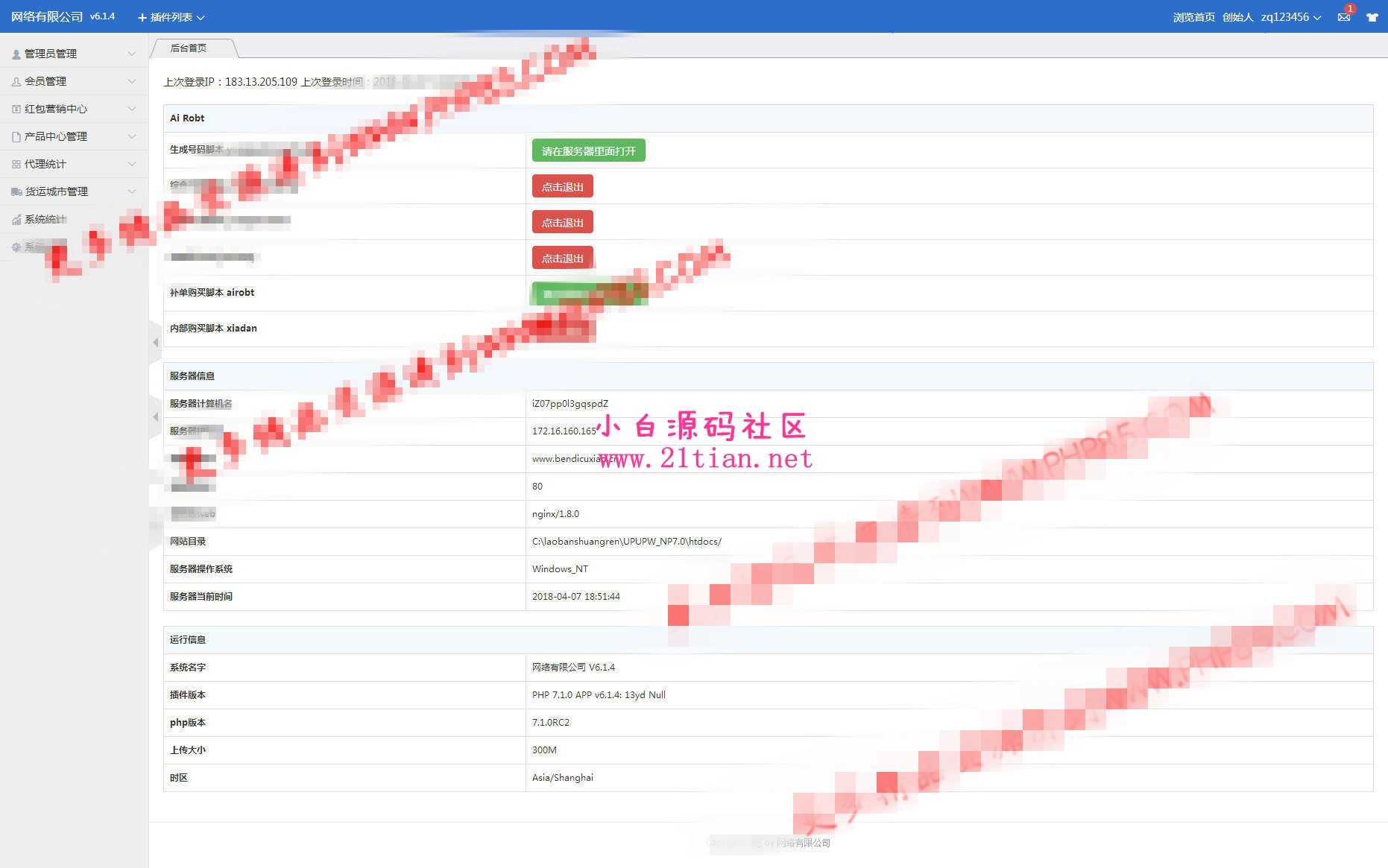
Task: Click the 代理统计 grid icon
Action: (x=16, y=165)
